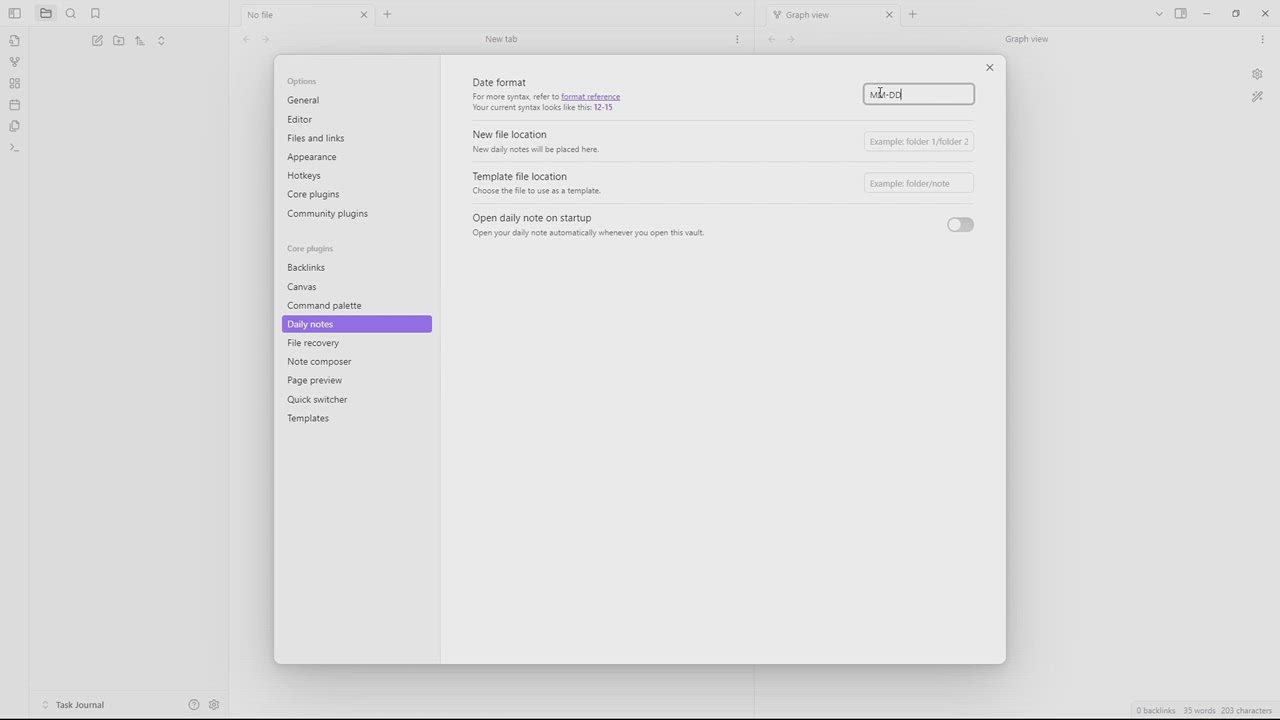Switch to the Graph view tab
The width and height of the screenshot is (1280, 720).
tap(831, 15)
